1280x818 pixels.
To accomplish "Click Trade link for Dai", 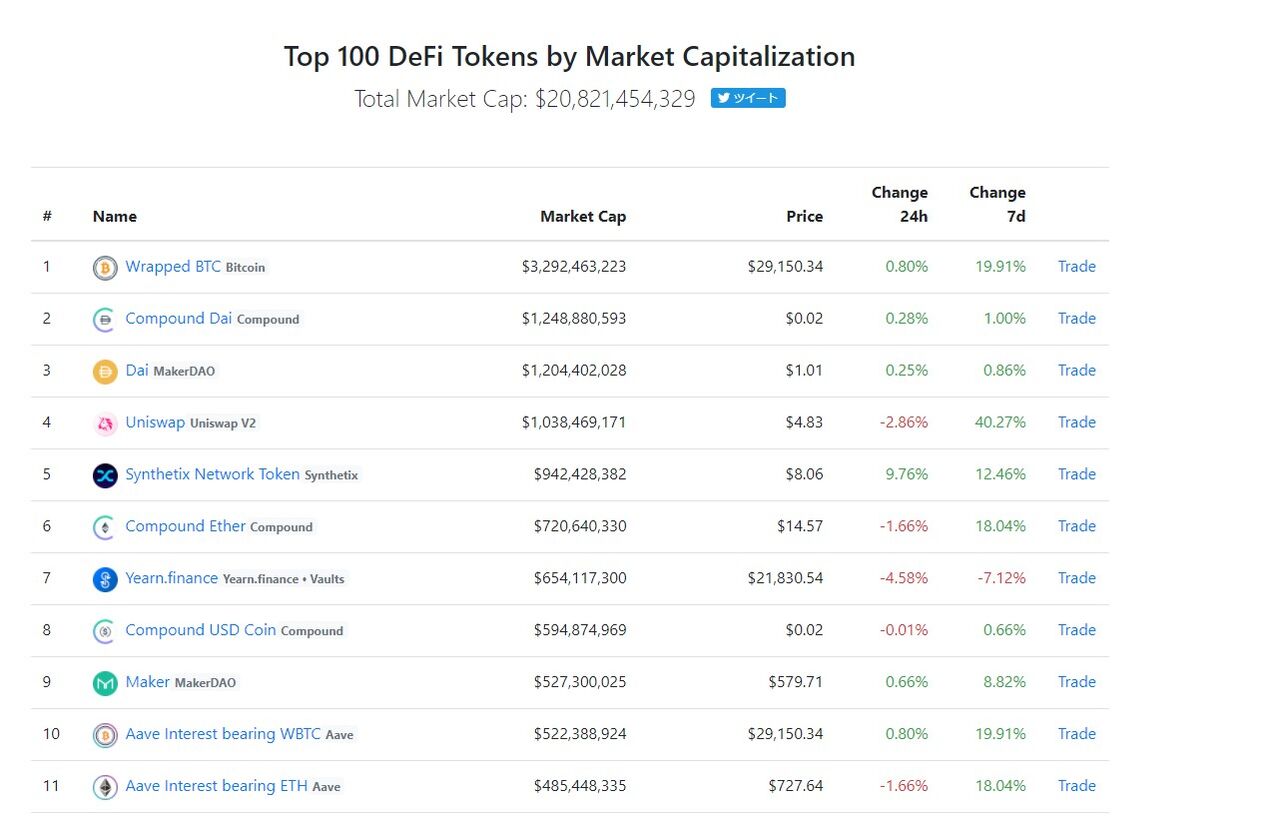I will [1076, 370].
